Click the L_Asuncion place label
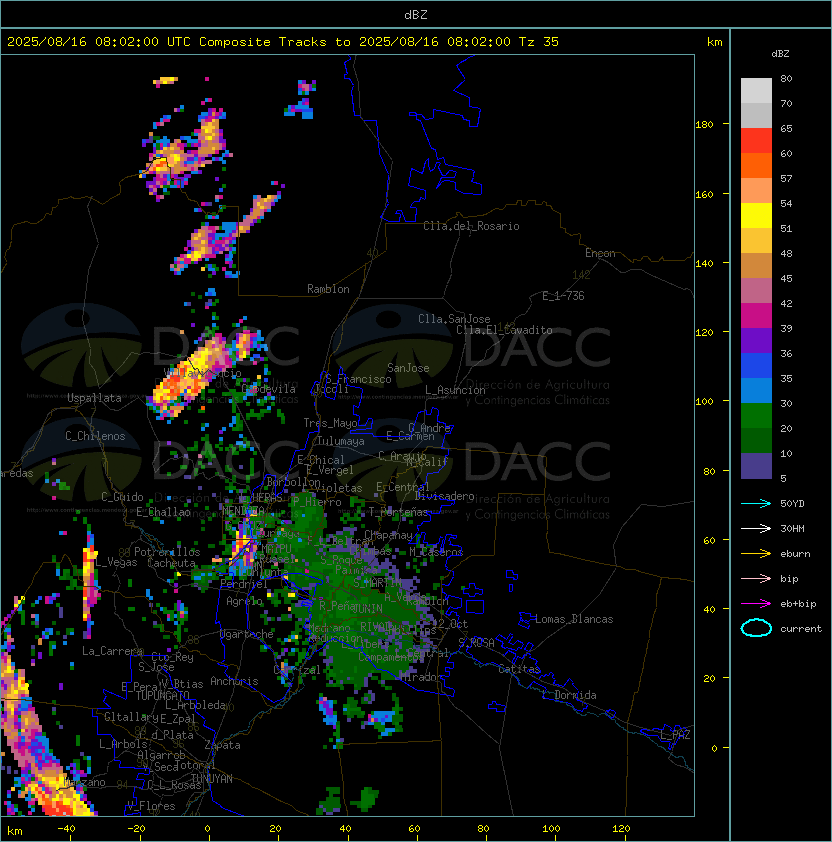 coord(455,390)
